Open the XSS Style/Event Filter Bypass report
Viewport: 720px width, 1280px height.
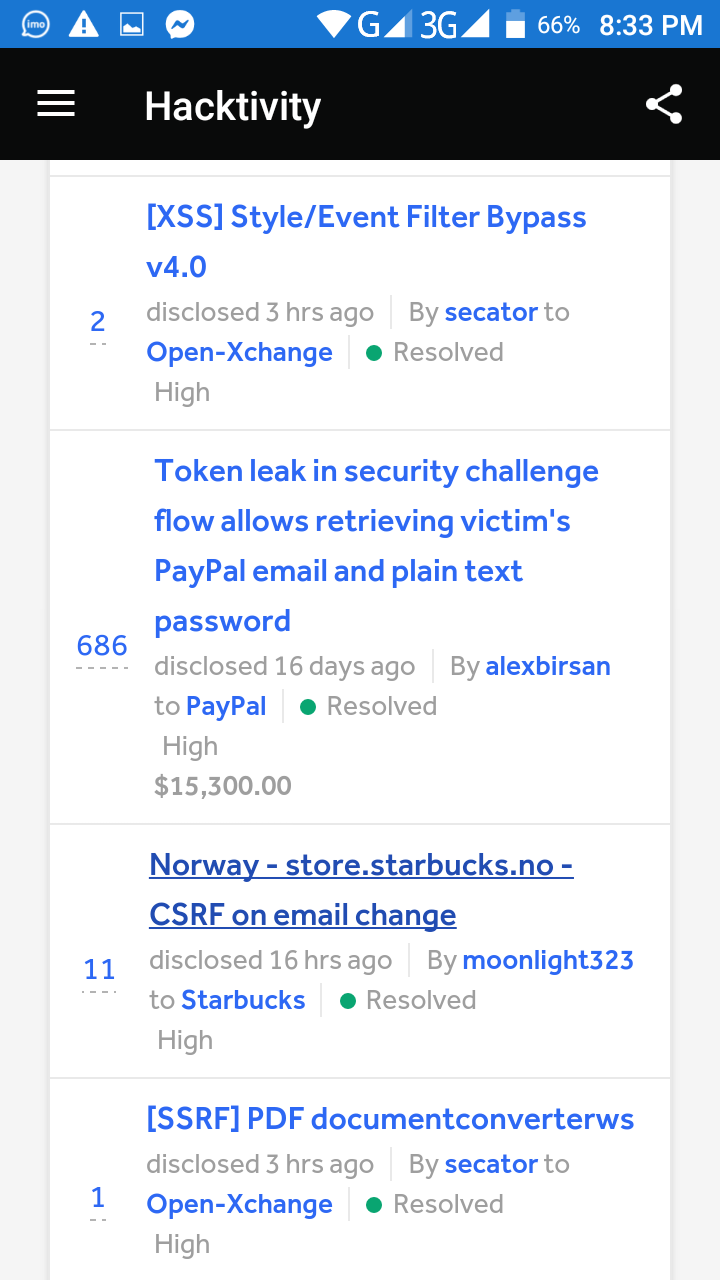tap(366, 242)
